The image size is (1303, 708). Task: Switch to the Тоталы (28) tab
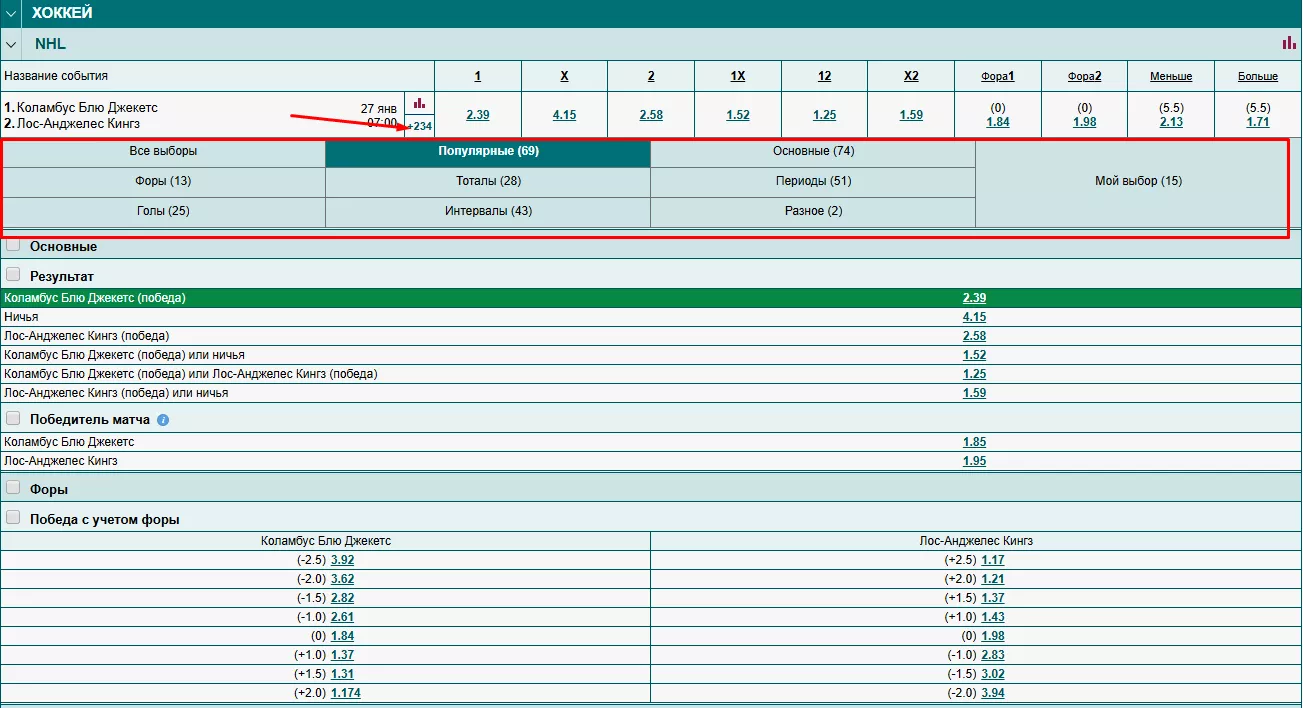(487, 181)
